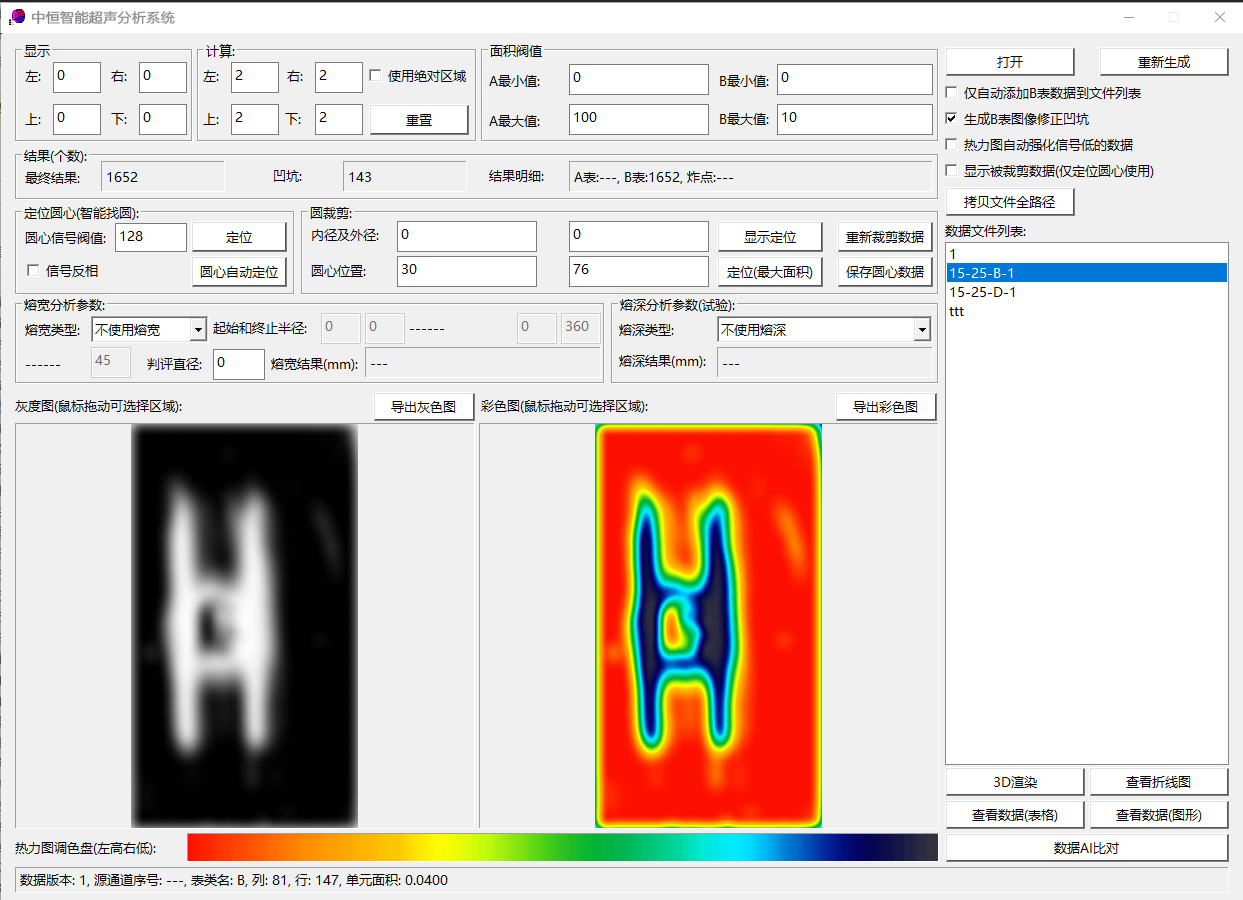Click the grayscale ultrasound image
The width and height of the screenshot is (1243, 900).
pyautogui.click(x=244, y=625)
